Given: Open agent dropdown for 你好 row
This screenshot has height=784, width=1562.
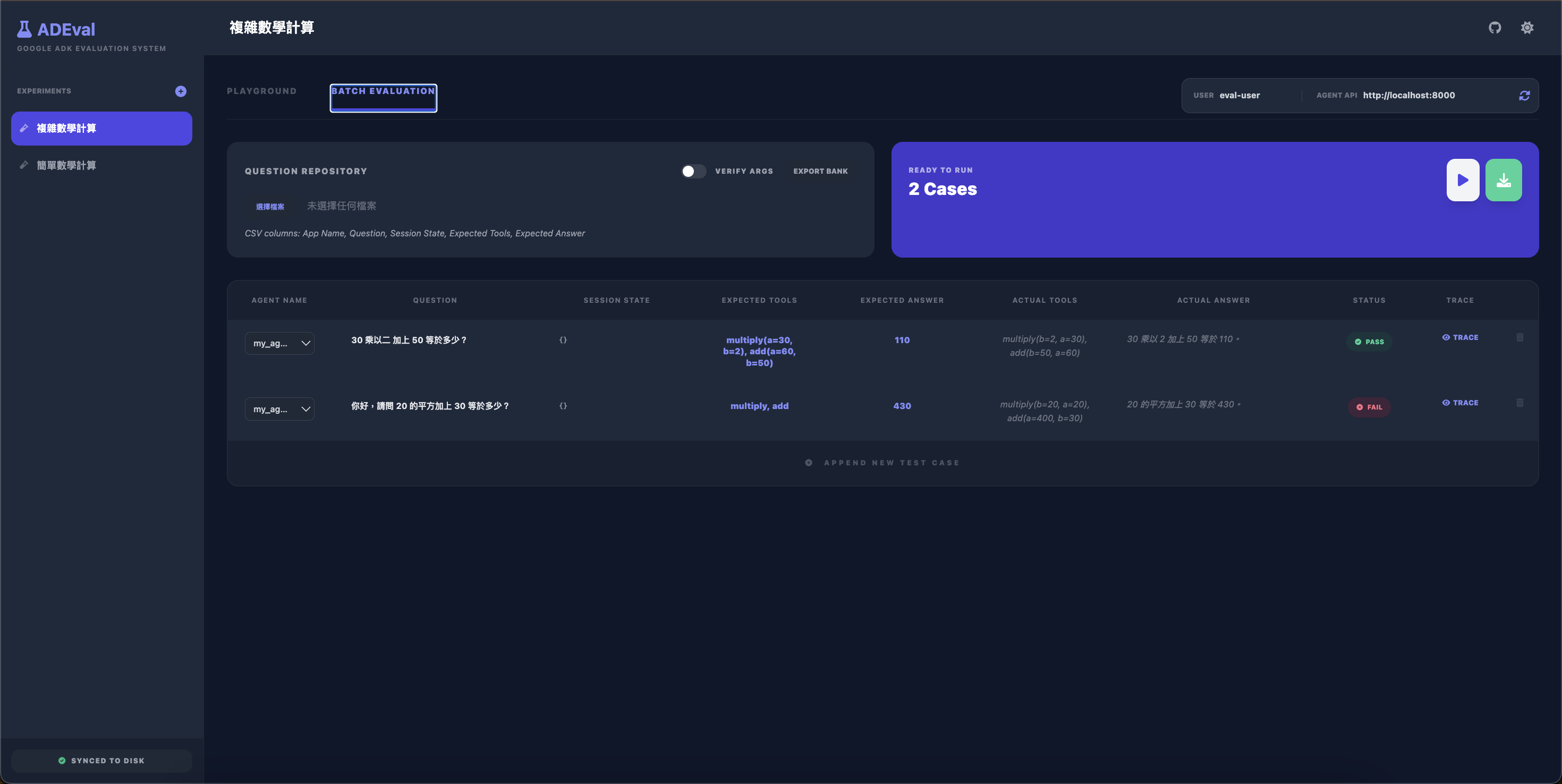Looking at the screenshot, I should tap(279, 410).
